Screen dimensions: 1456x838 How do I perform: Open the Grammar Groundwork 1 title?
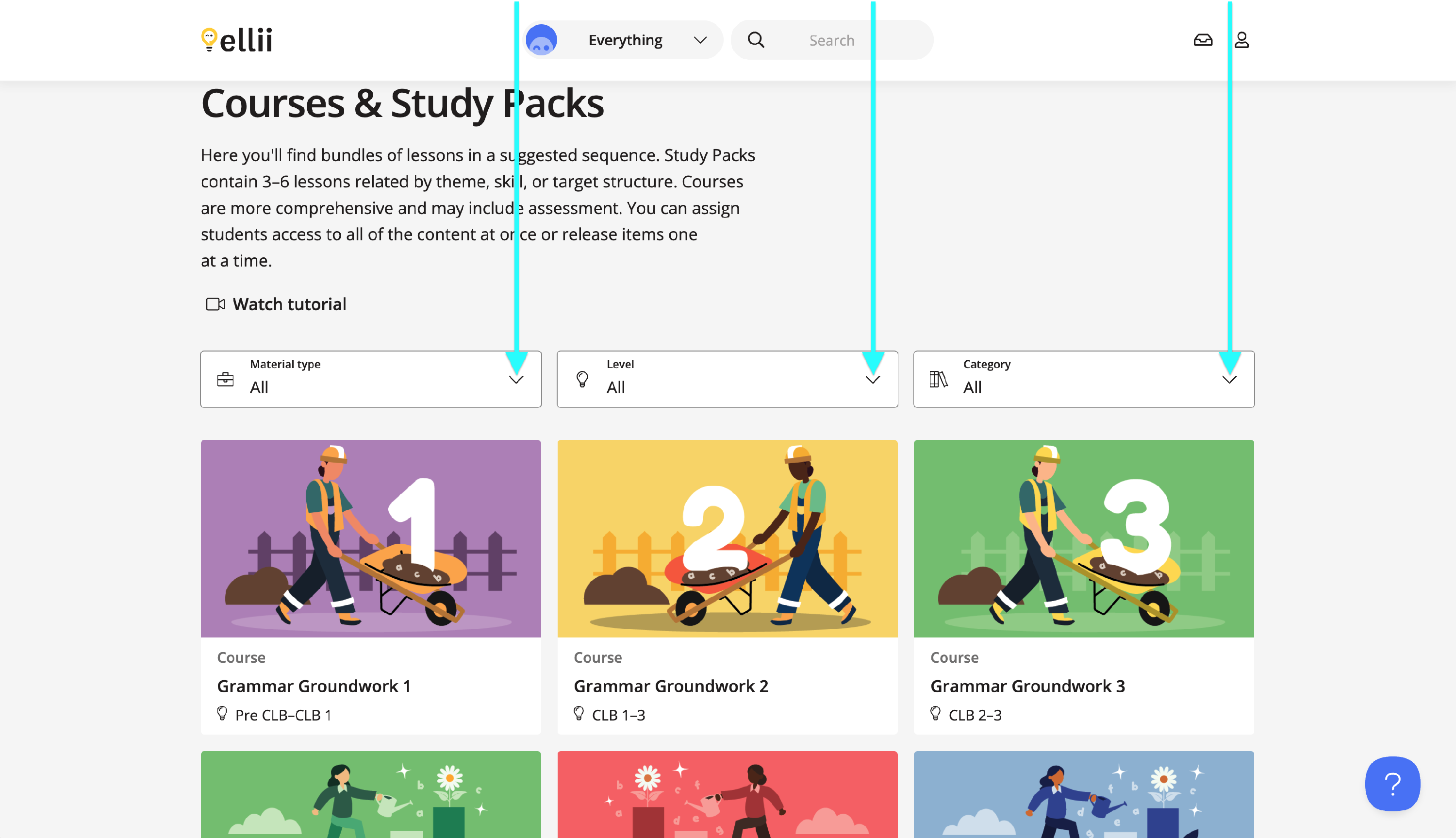coord(314,686)
